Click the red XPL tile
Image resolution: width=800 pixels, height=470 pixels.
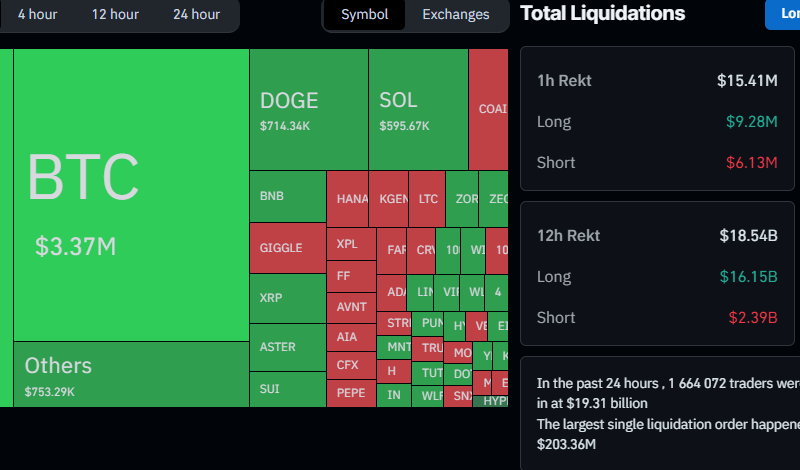351,244
